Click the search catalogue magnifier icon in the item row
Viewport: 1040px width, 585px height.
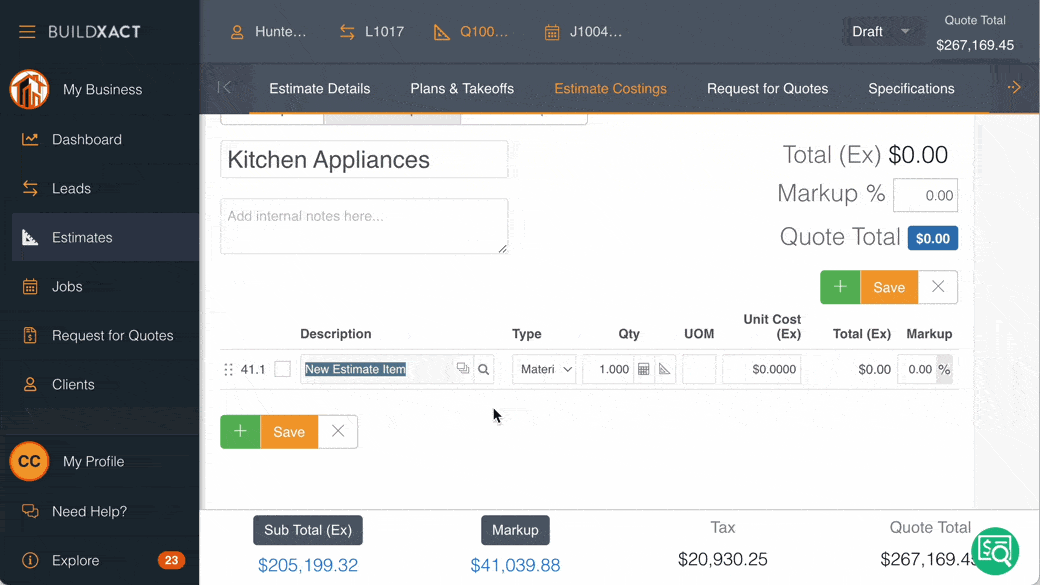click(x=484, y=369)
